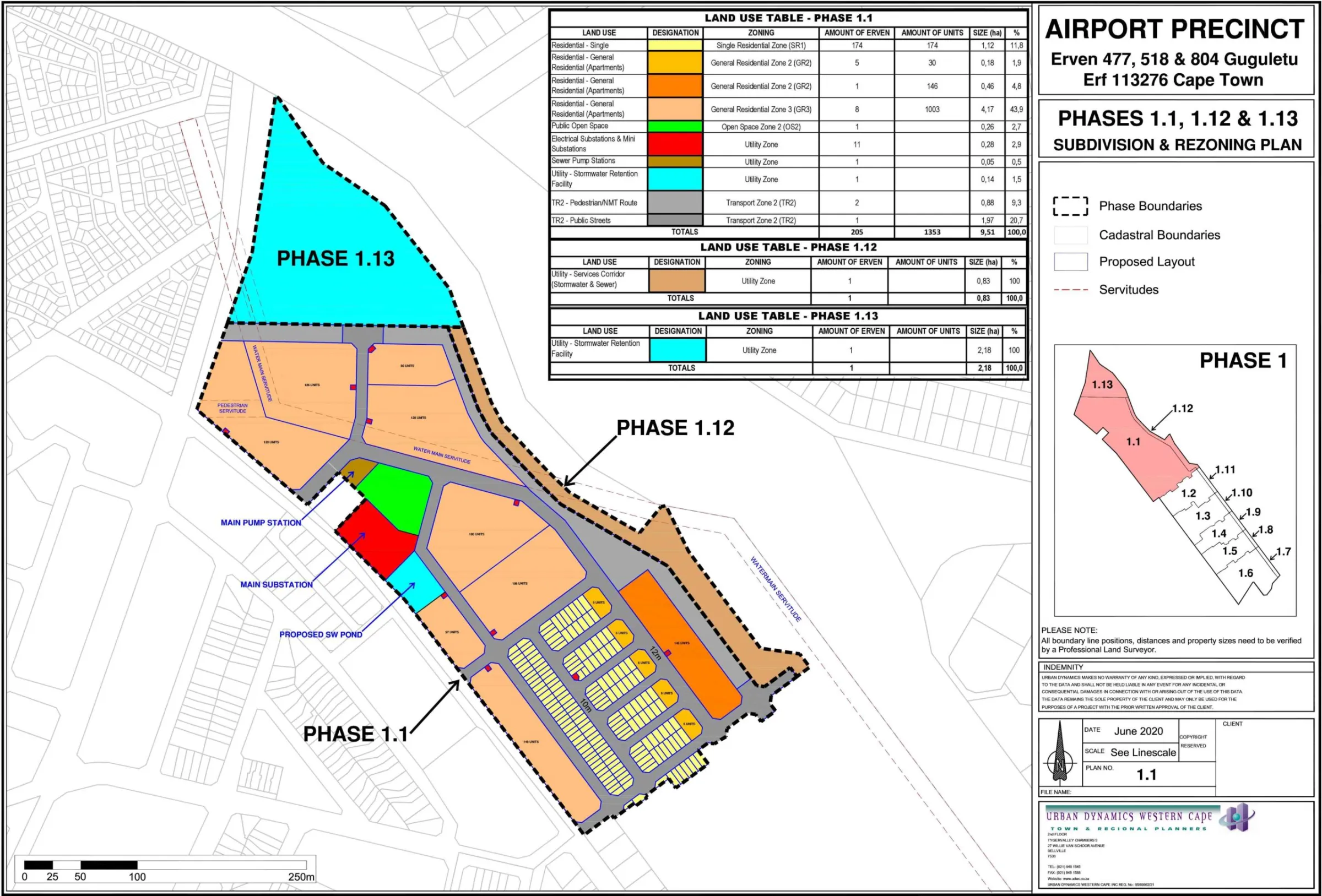Click the PHASE 1.1 label beside the arrow

pos(355,734)
